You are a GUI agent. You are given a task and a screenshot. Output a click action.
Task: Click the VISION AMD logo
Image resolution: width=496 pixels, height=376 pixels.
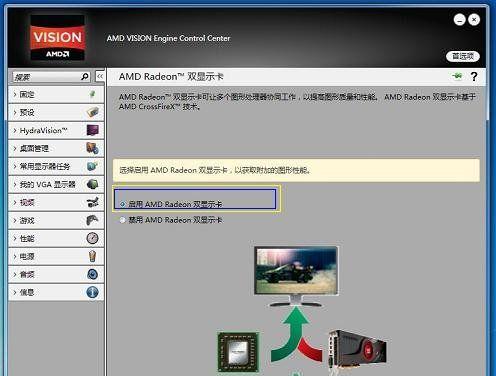[57, 38]
